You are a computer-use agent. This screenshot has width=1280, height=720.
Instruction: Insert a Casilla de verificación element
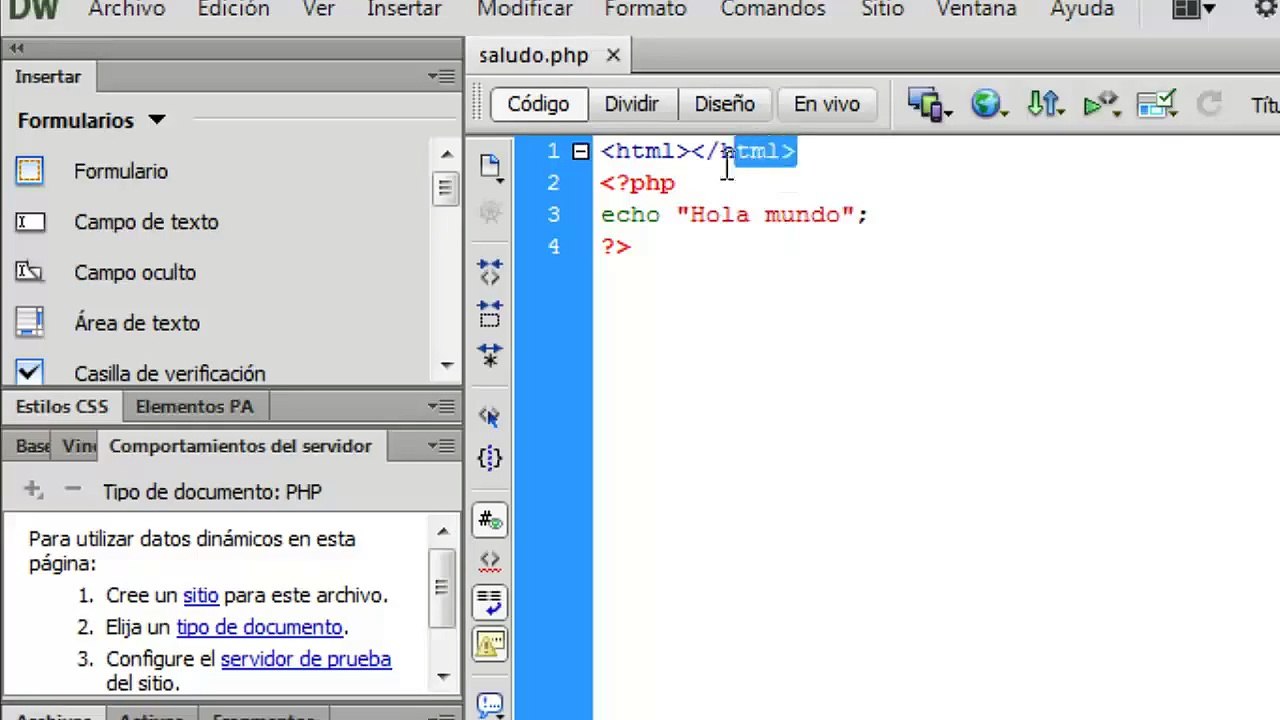tap(140, 373)
